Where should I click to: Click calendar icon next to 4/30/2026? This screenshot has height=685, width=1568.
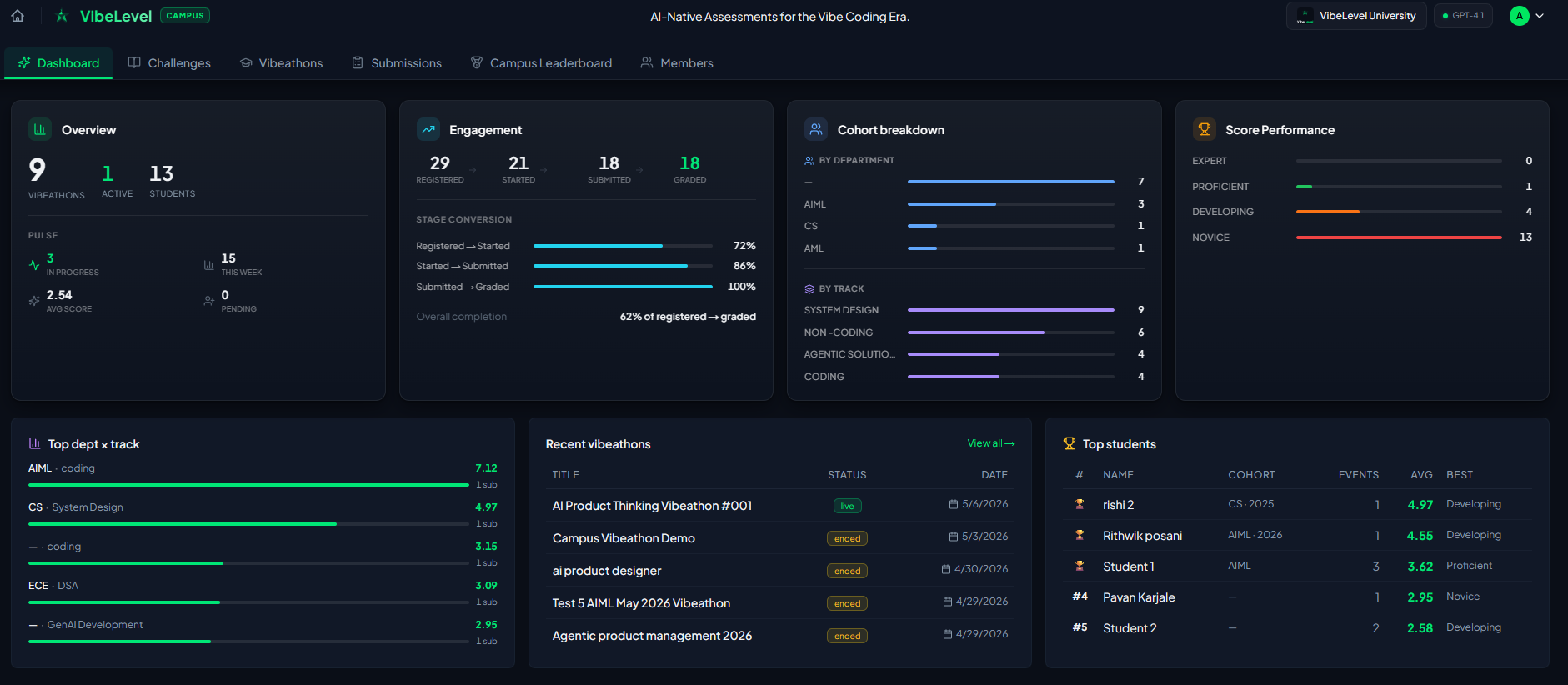click(946, 569)
